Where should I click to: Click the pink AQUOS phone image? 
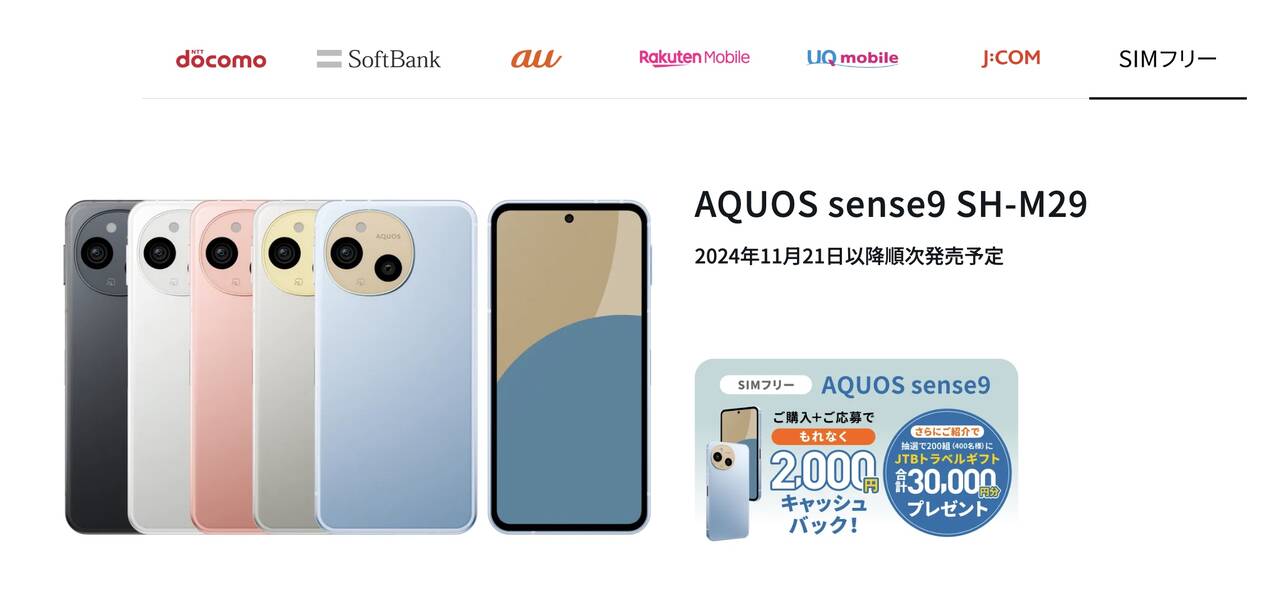[x=222, y=367]
